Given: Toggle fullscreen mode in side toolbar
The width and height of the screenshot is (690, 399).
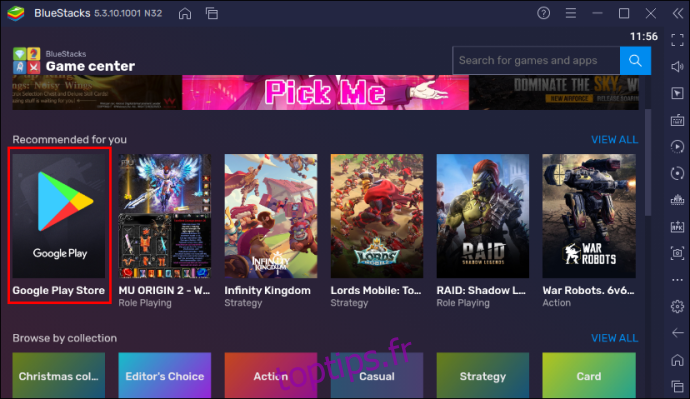Looking at the screenshot, I should [677, 40].
